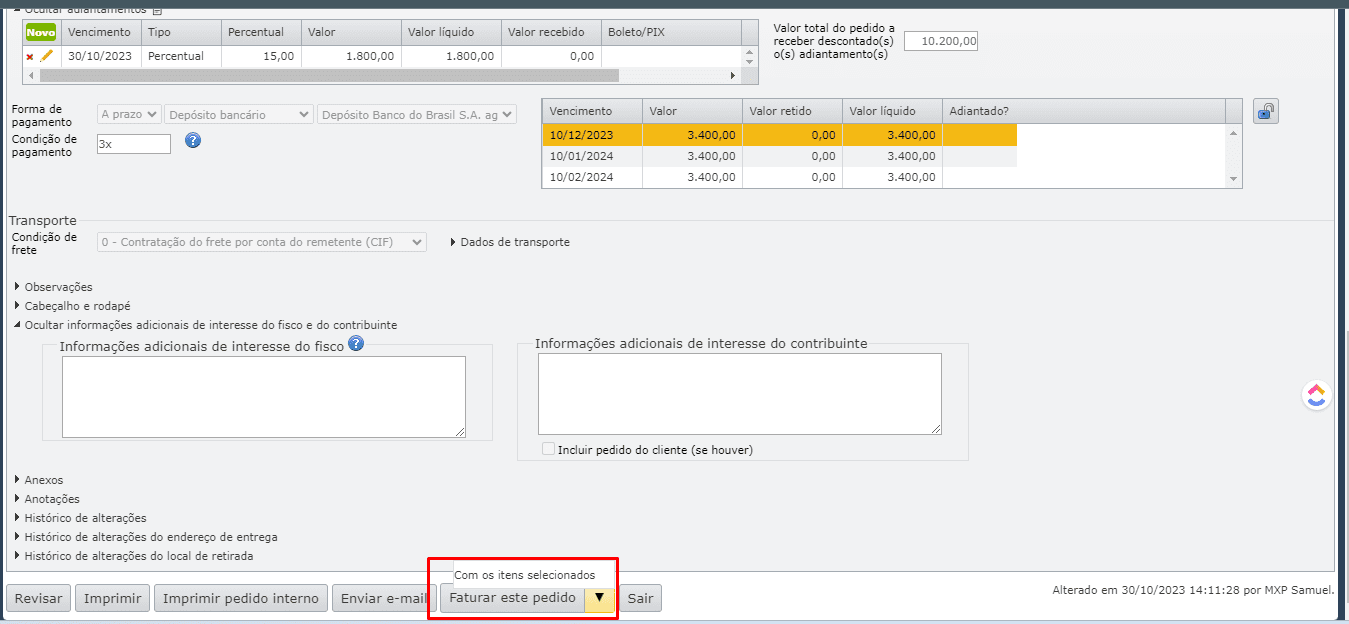
Task: Click informações de interesse do fisco textarea
Action: (264, 397)
